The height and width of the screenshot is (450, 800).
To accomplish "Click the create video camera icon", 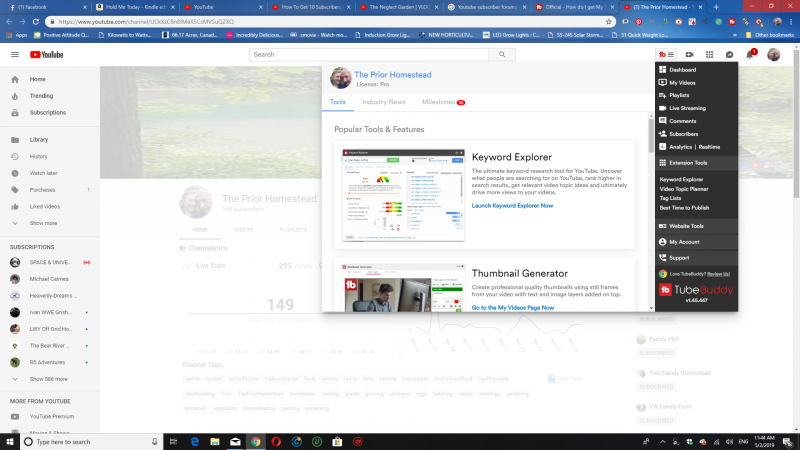I will 687,54.
